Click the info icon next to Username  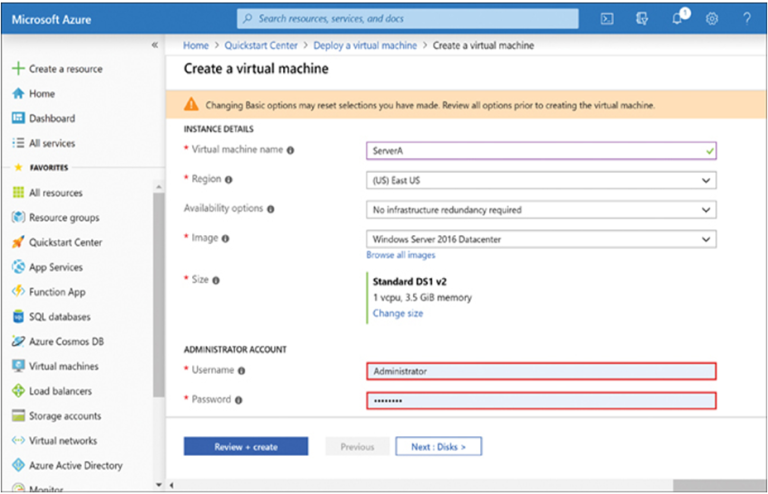click(x=241, y=371)
